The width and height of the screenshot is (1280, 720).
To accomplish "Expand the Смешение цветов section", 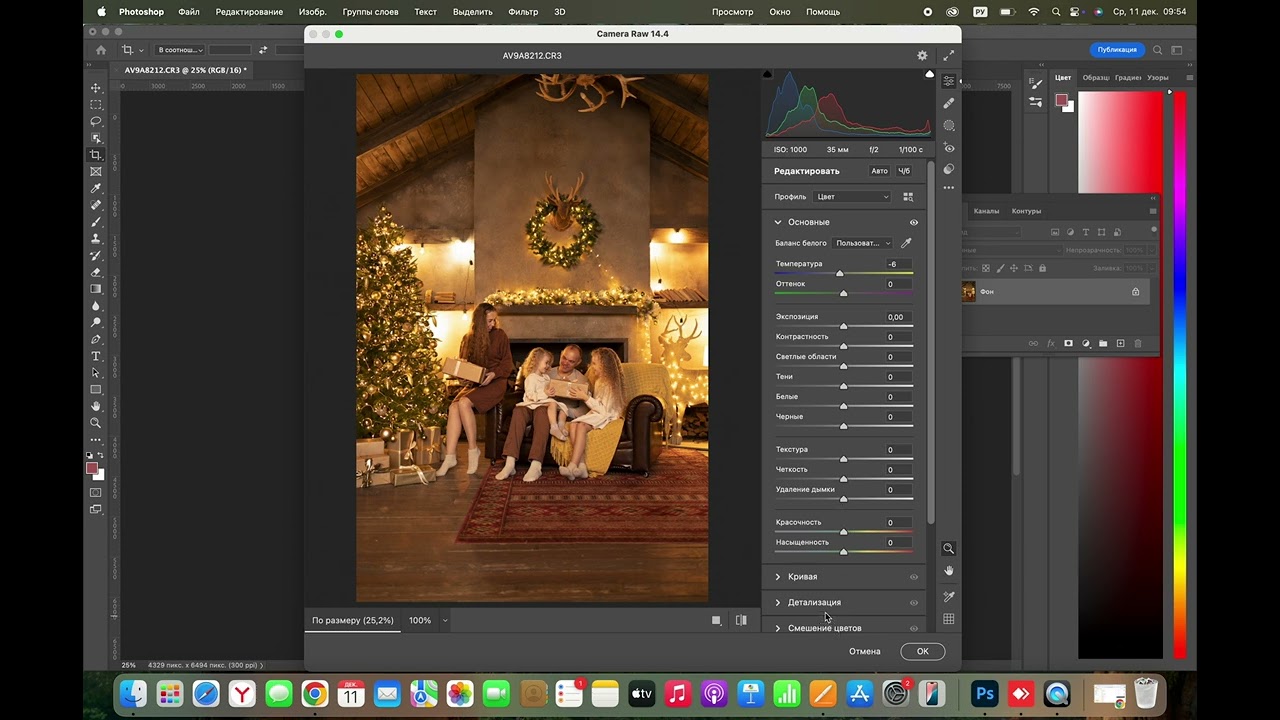I will (778, 628).
